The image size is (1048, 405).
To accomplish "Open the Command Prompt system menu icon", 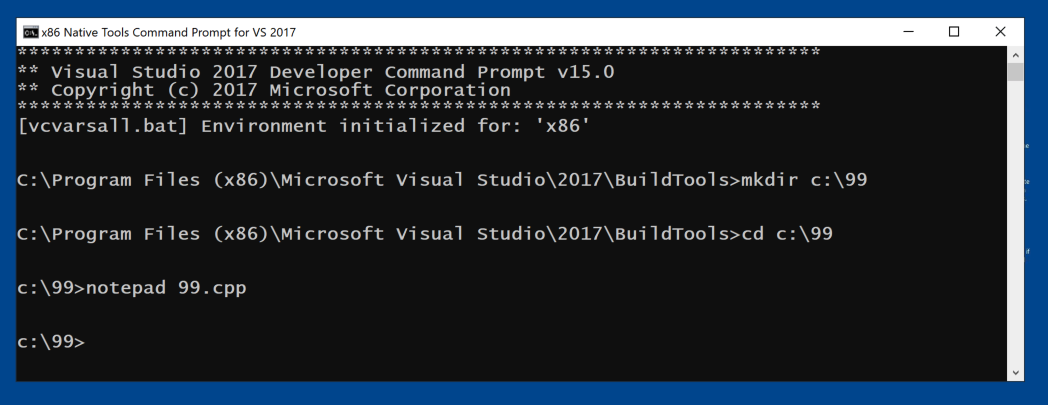I will [31, 31].
